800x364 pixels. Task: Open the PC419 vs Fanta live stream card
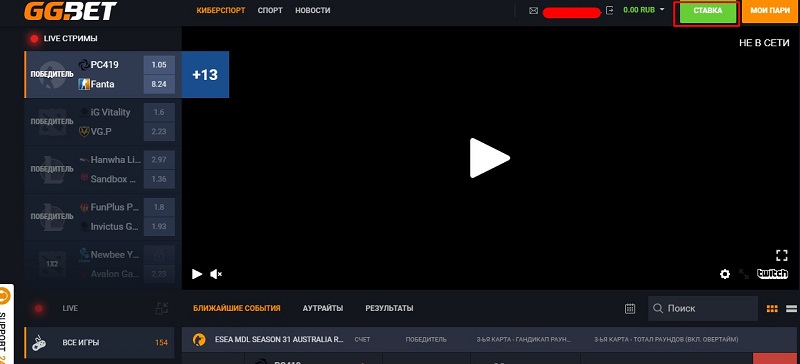coord(103,75)
